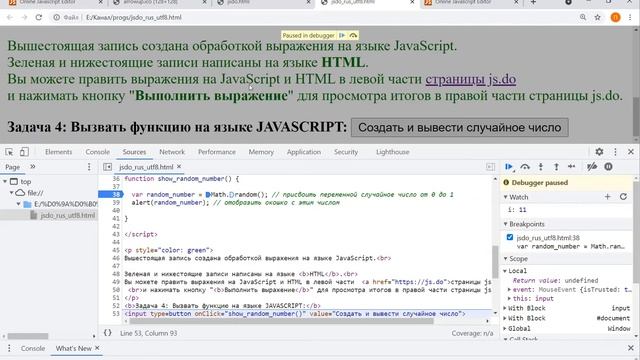The width and height of the screenshot is (640, 360).
Task: Close the What's New drawer tab
Action: tap(97, 348)
